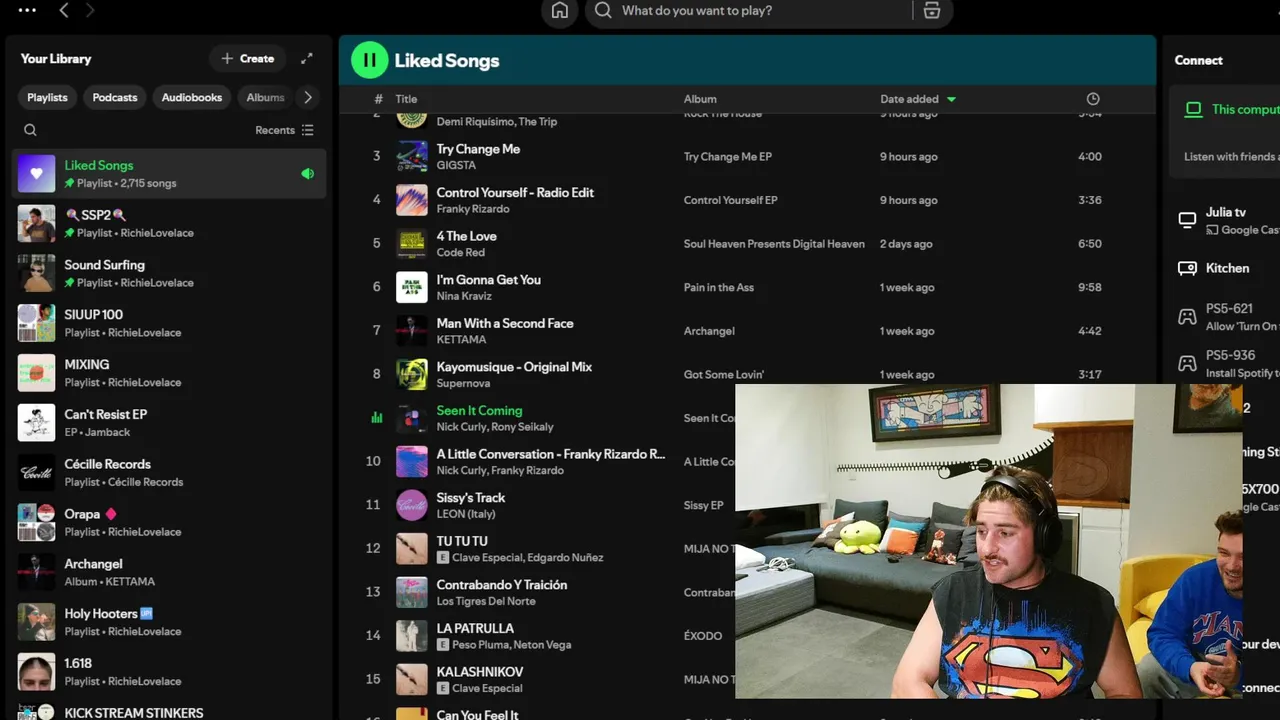The width and height of the screenshot is (1280, 720).
Task: Filter library by Podcasts
Action: coord(115,97)
